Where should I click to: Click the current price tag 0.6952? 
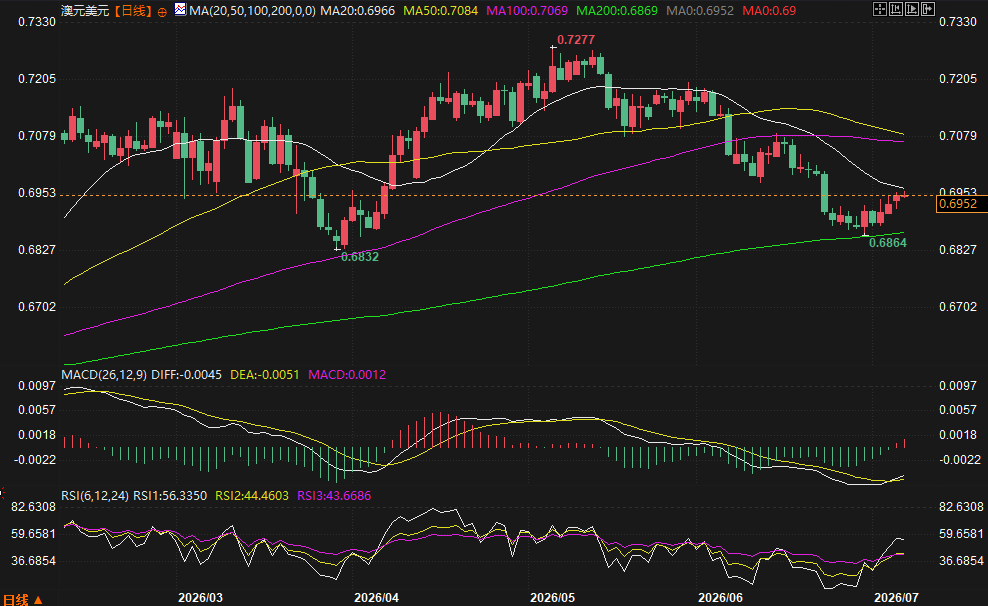pos(962,203)
